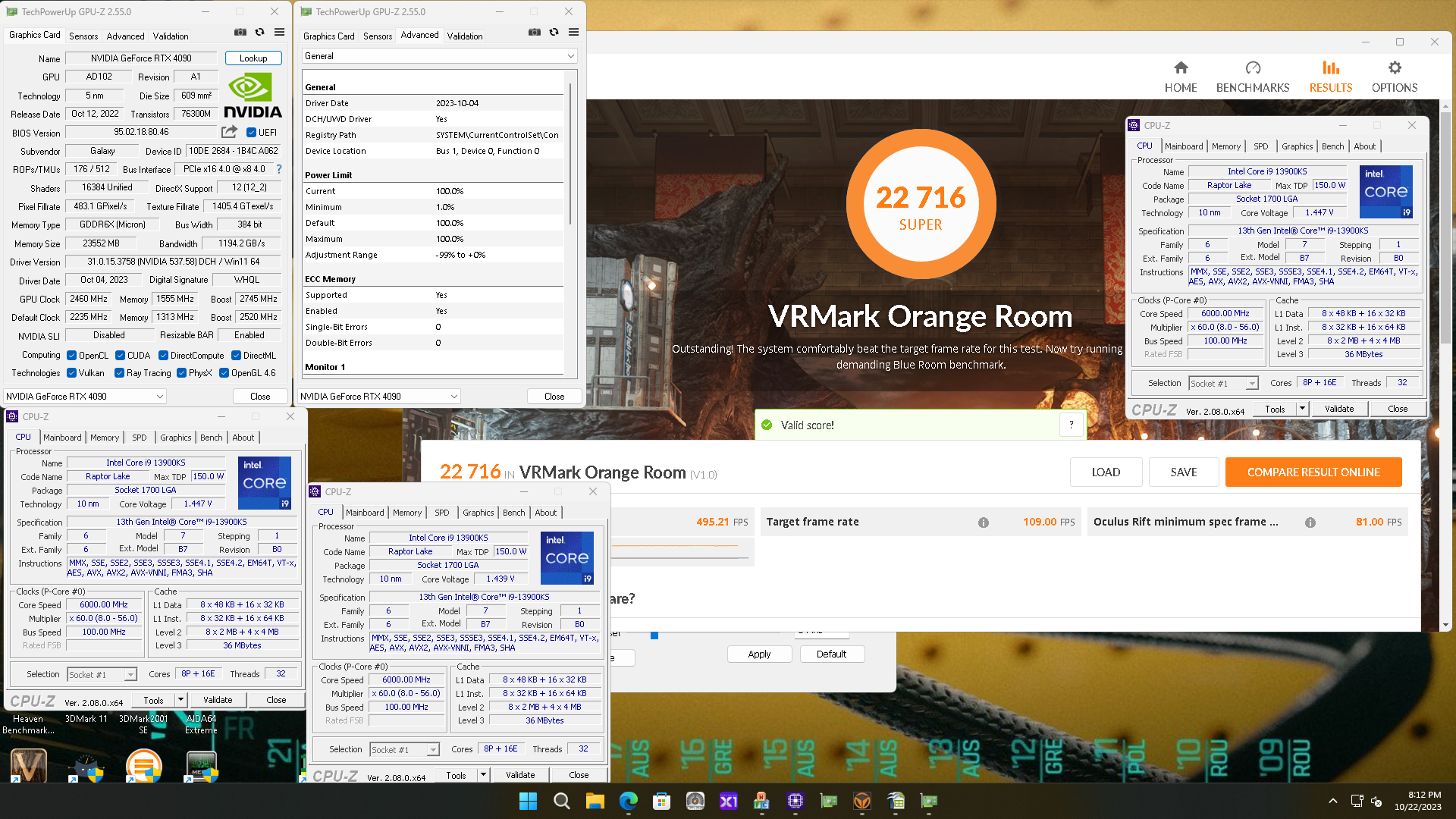Open Memory tab in middle CPU-Z
Image resolution: width=1456 pixels, height=819 pixels.
coord(407,513)
